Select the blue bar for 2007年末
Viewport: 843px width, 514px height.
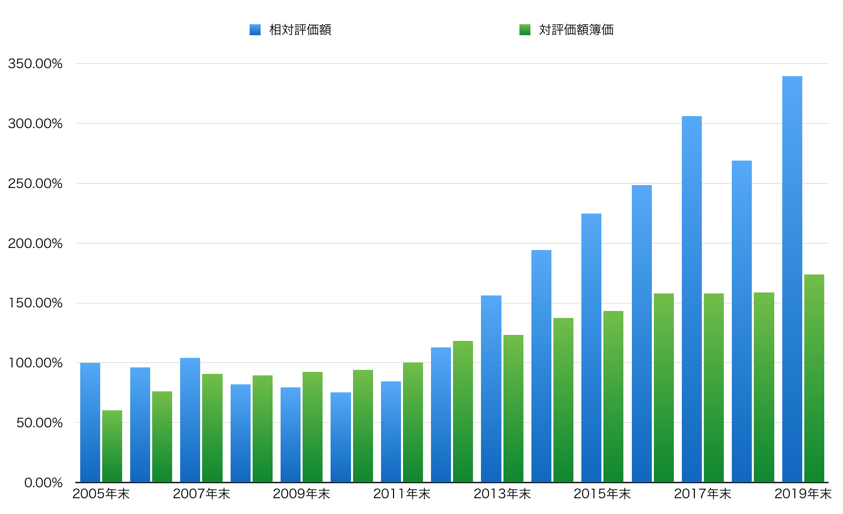point(190,420)
